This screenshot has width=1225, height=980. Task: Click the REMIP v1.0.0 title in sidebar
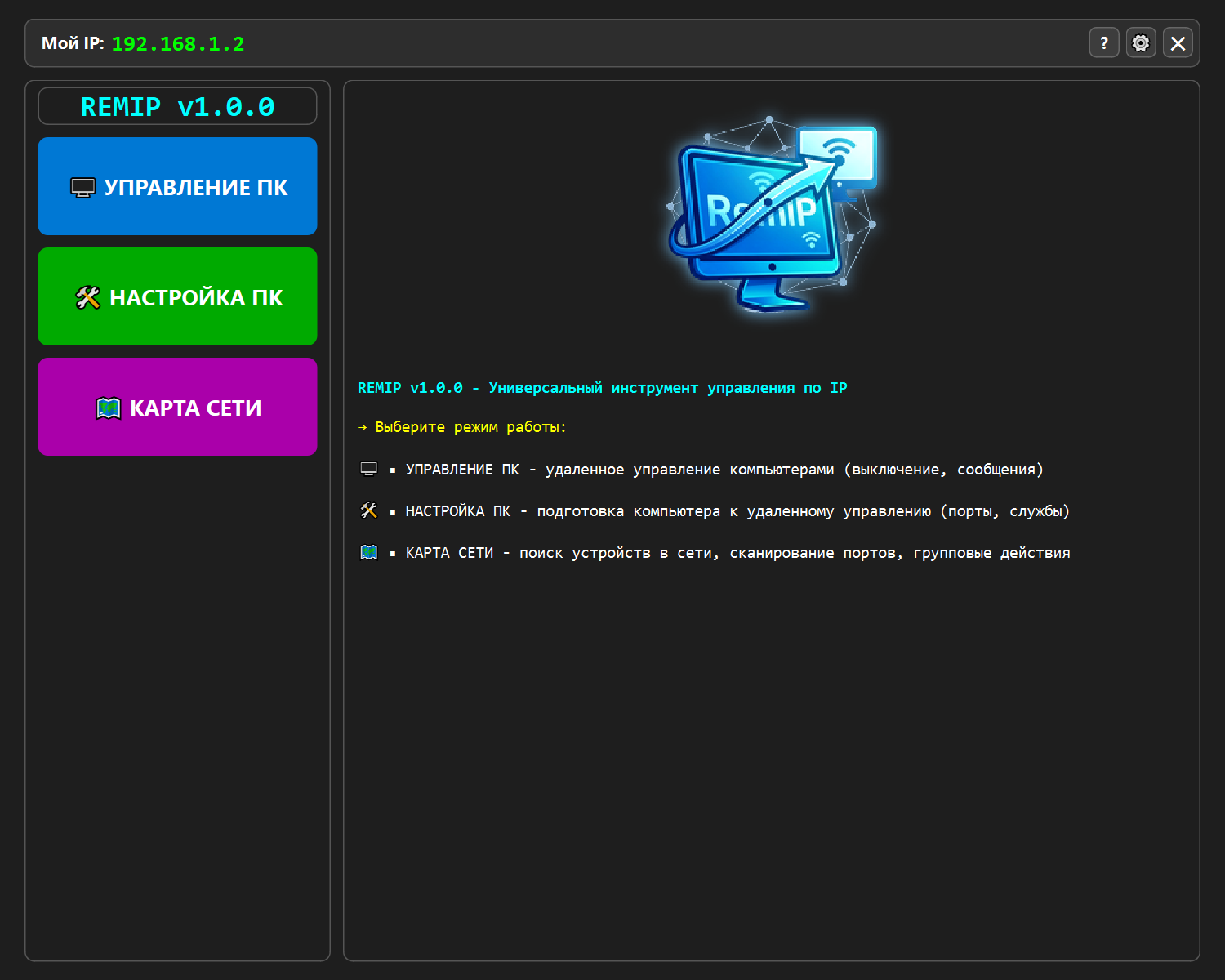tap(177, 106)
